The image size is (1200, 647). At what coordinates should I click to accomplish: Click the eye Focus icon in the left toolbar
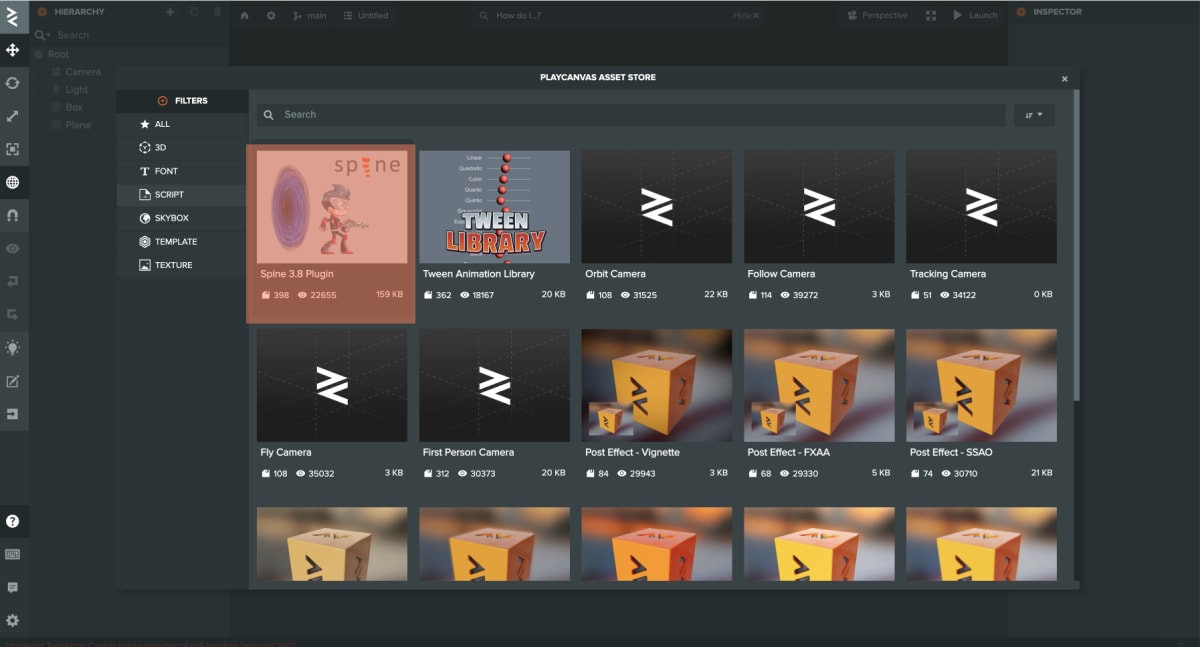pos(12,248)
